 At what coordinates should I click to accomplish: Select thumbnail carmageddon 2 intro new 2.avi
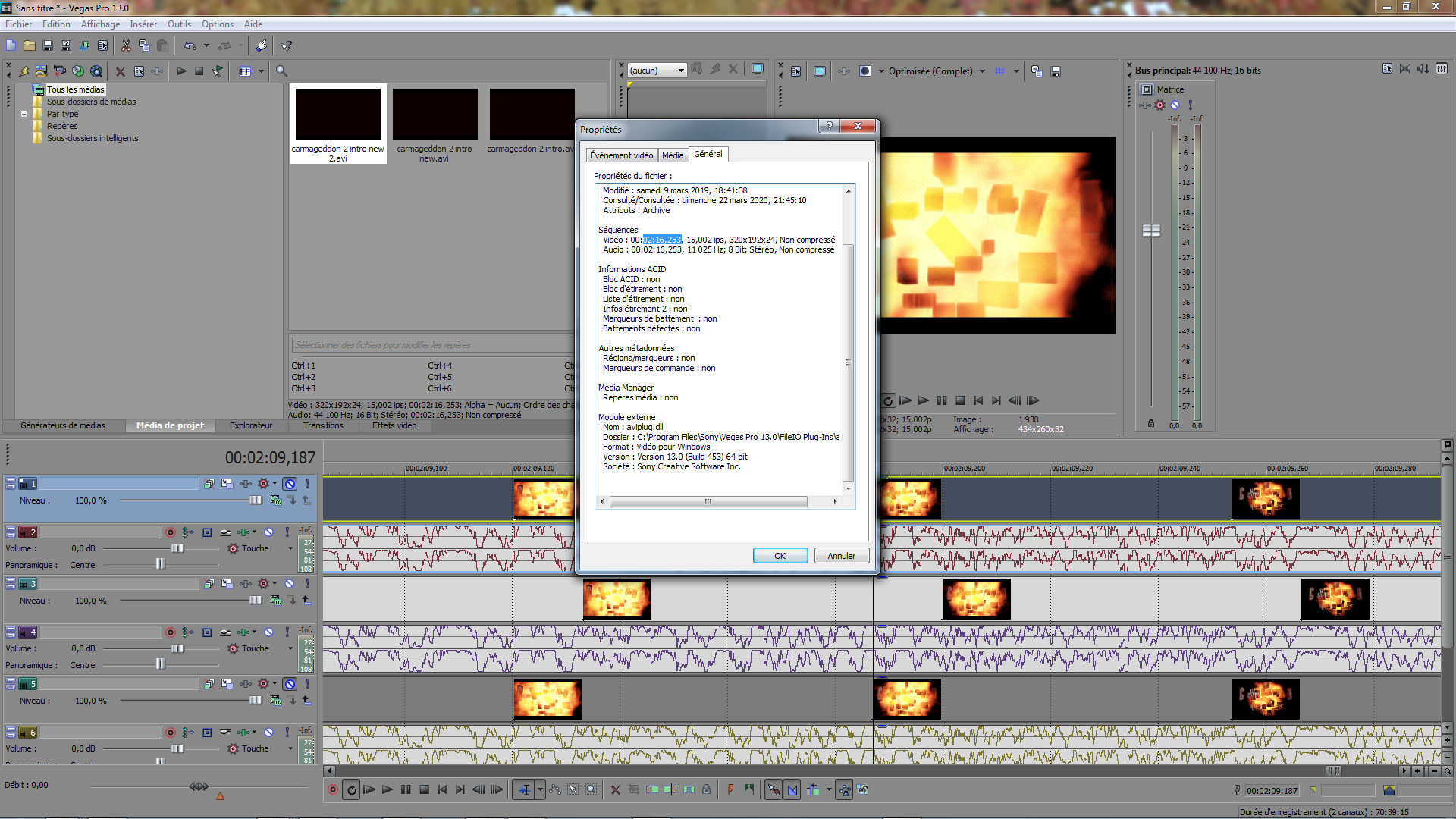(x=337, y=124)
